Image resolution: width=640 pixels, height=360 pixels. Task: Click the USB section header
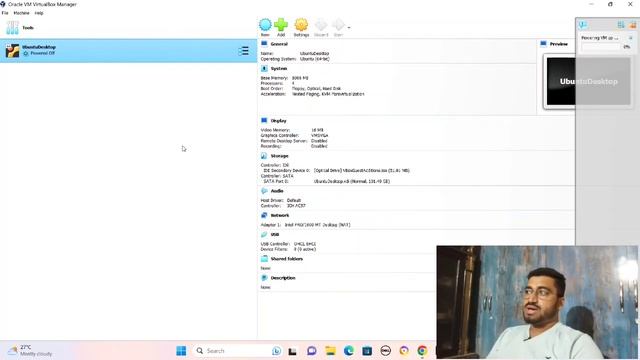275,235
